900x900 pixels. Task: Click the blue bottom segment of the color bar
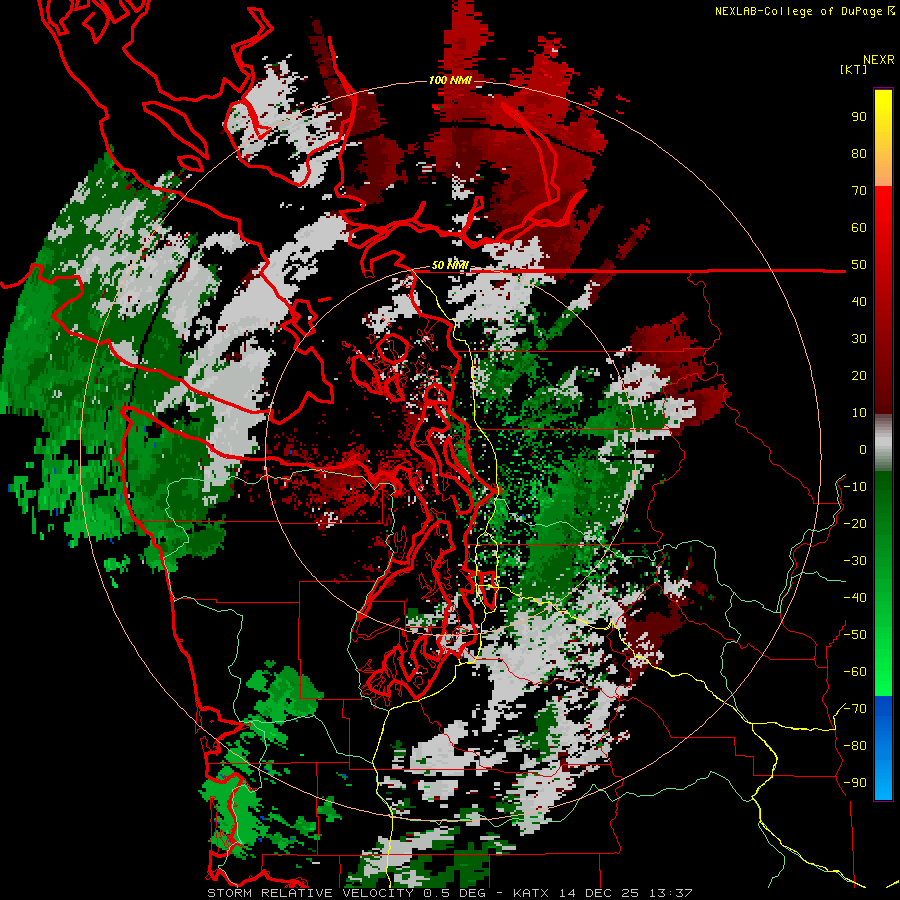click(883, 748)
